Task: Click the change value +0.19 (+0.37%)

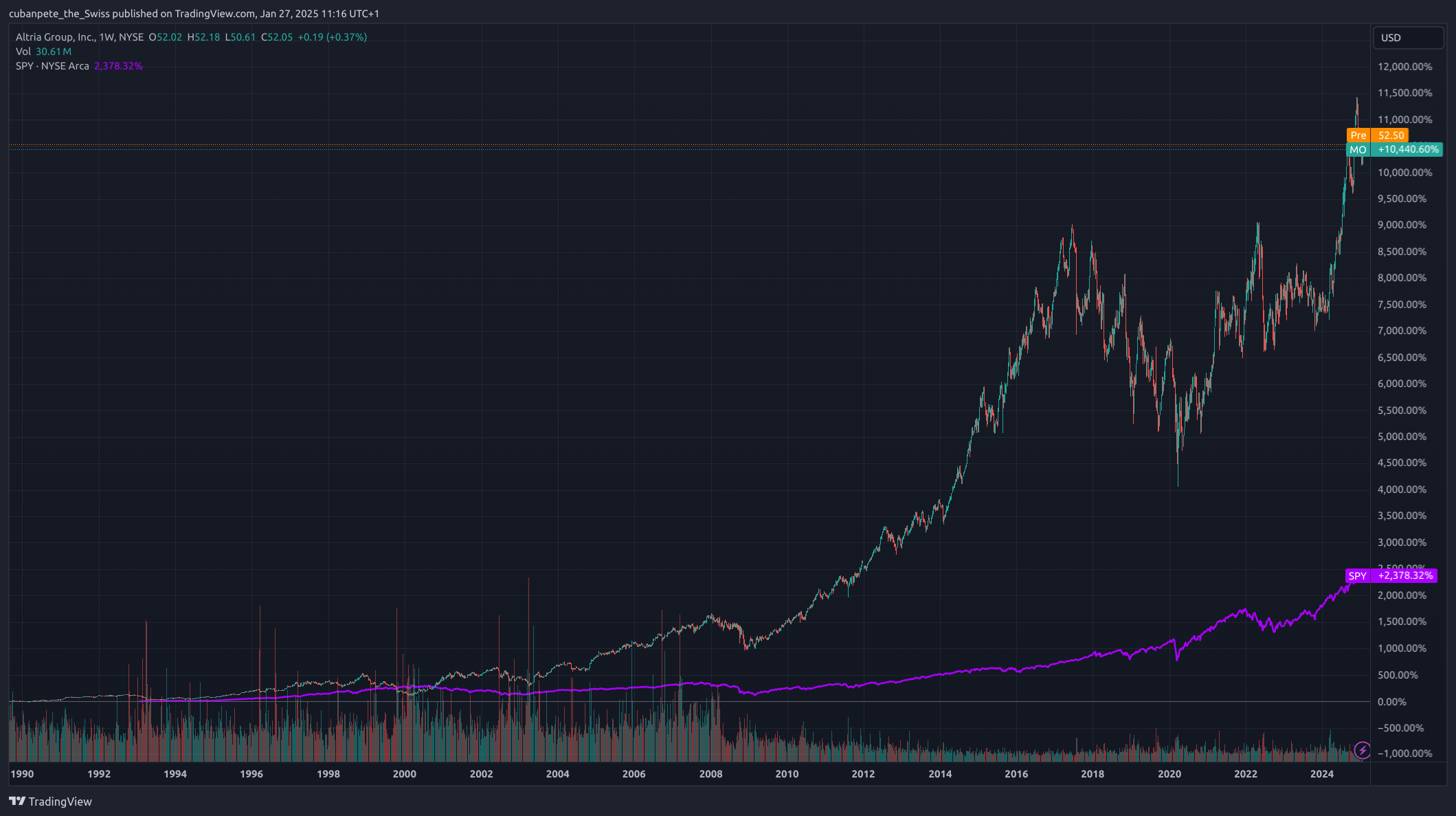Action: click(x=332, y=37)
